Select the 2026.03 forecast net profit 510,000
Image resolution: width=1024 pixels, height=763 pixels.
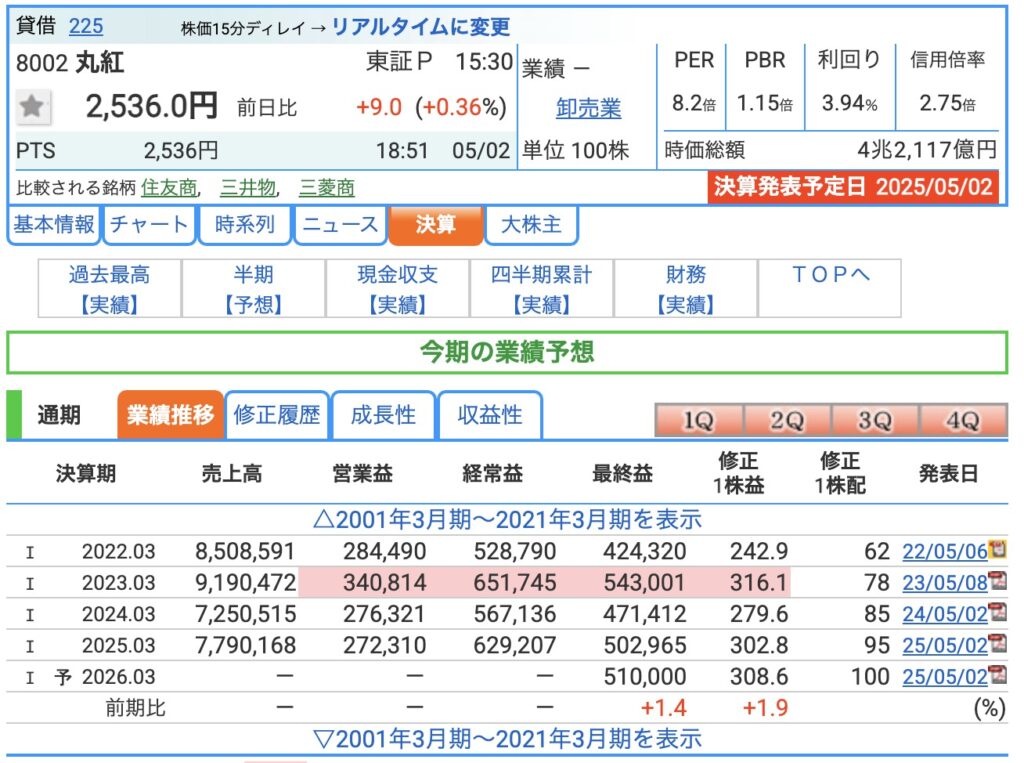[645, 677]
